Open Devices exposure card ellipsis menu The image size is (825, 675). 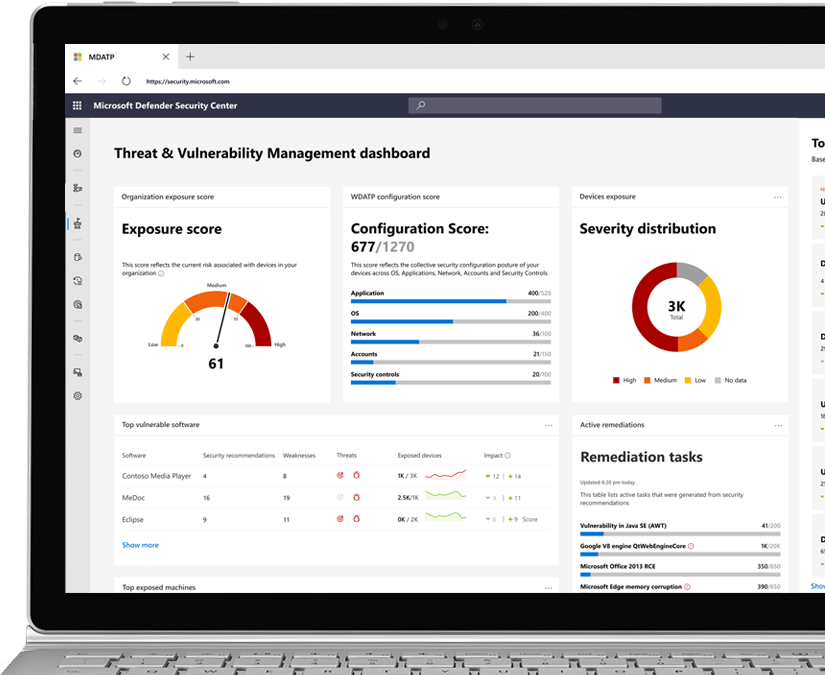tap(777, 197)
